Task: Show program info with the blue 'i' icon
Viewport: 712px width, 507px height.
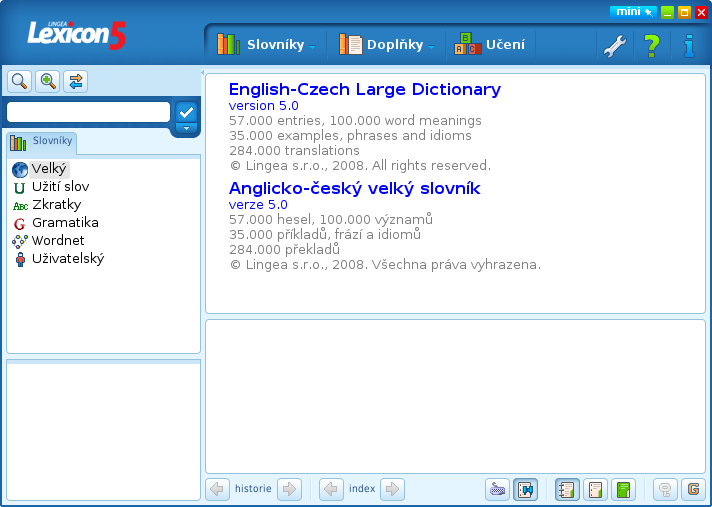Action: [688, 45]
